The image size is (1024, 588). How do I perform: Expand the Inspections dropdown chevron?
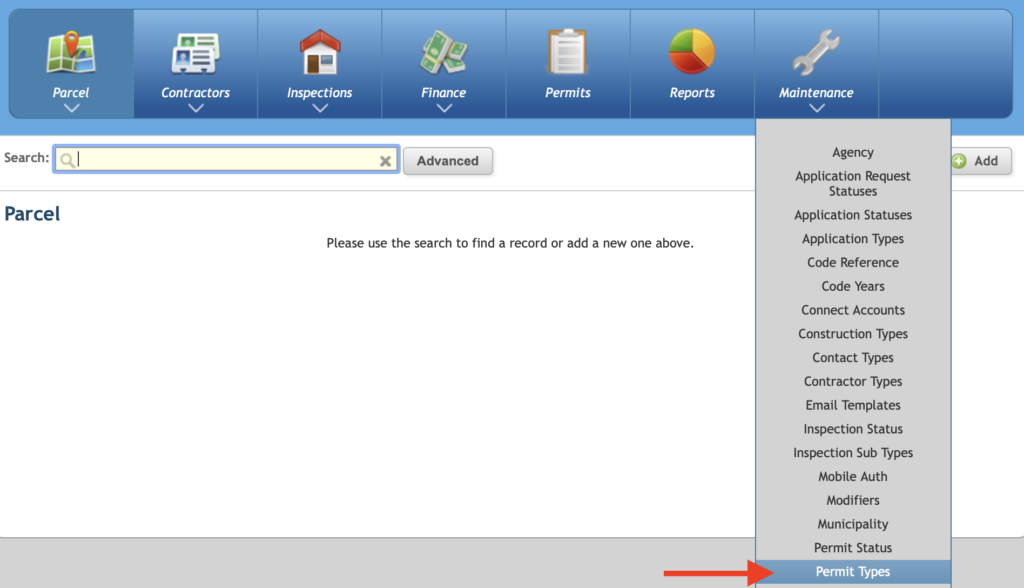click(319, 108)
